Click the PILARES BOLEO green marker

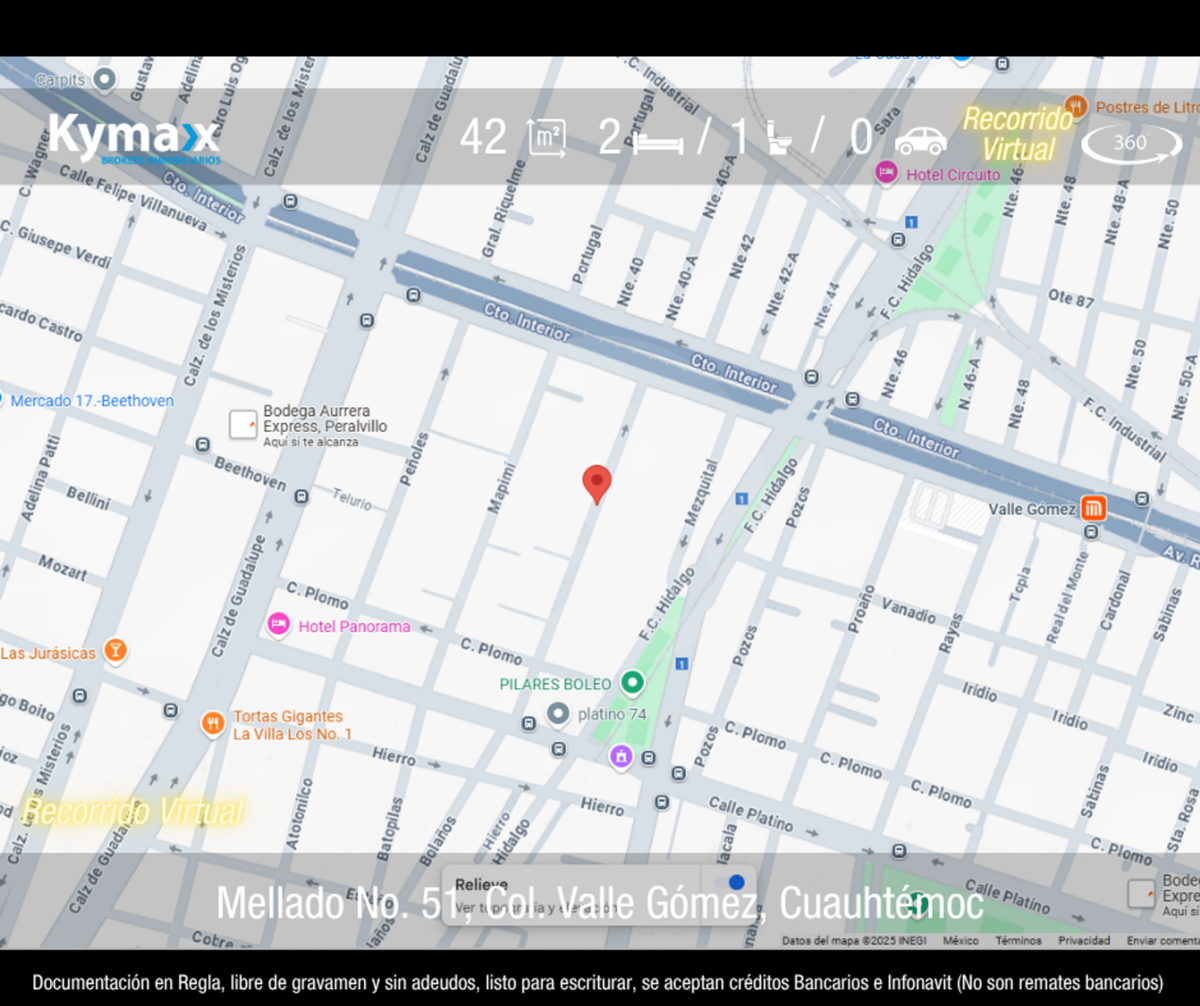tap(632, 684)
